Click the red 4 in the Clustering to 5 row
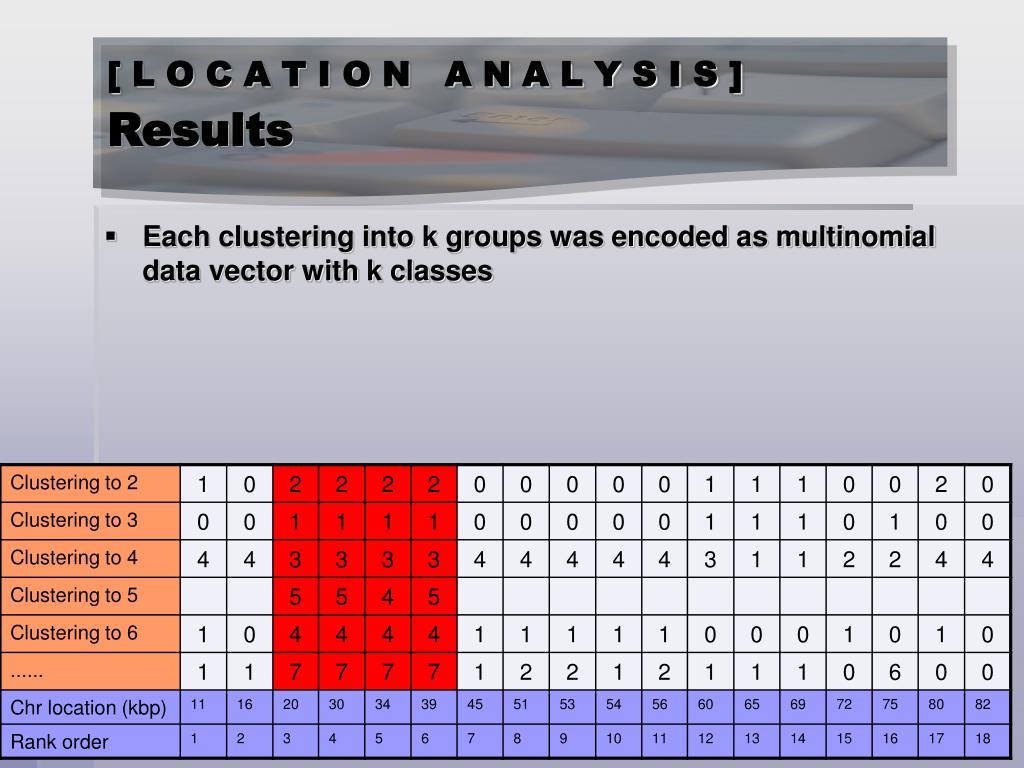The height and width of the screenshot is (768, 1024). coord(387,597)
